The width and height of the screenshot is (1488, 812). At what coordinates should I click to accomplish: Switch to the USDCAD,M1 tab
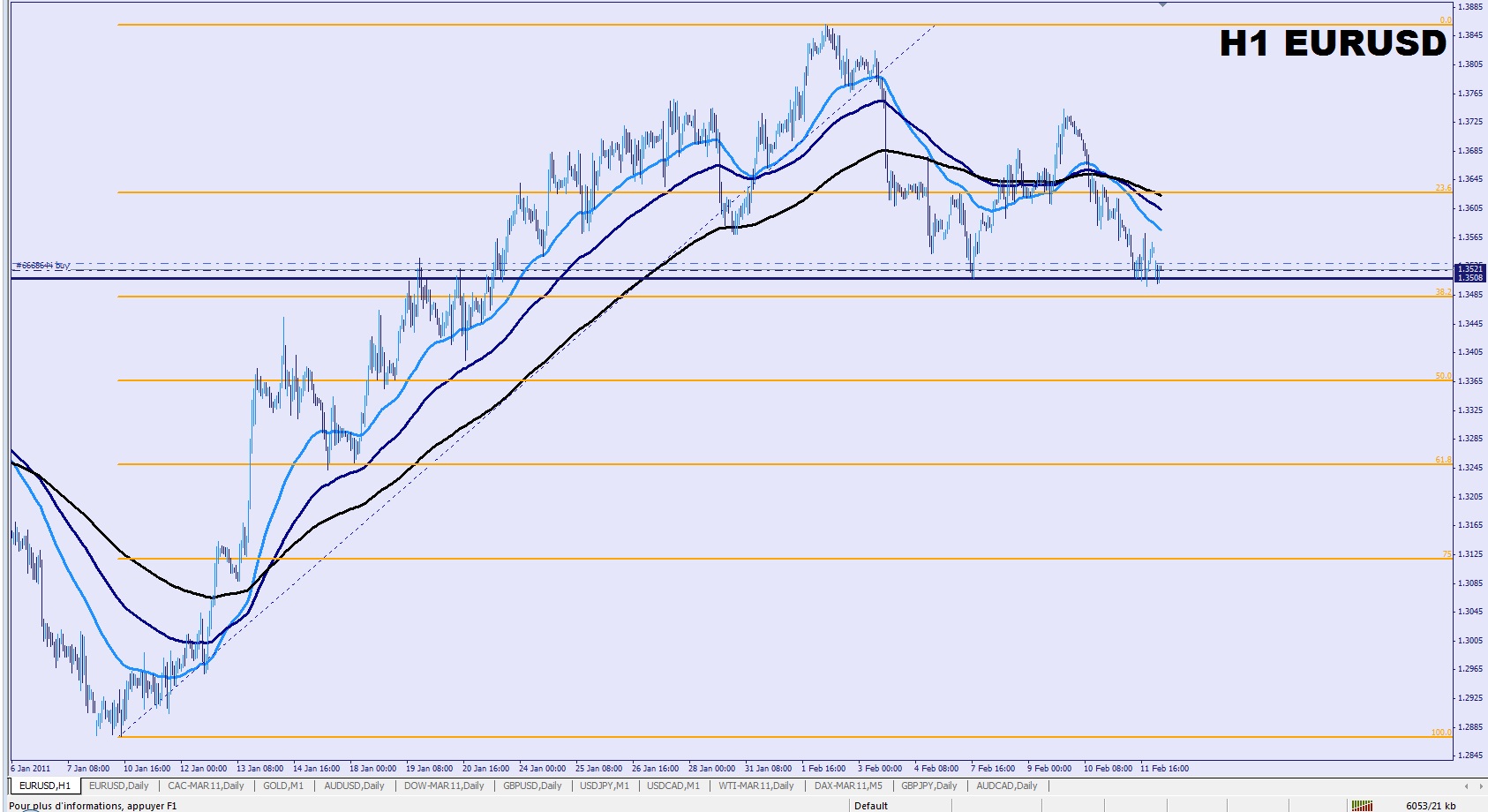(x=673, y=786)
